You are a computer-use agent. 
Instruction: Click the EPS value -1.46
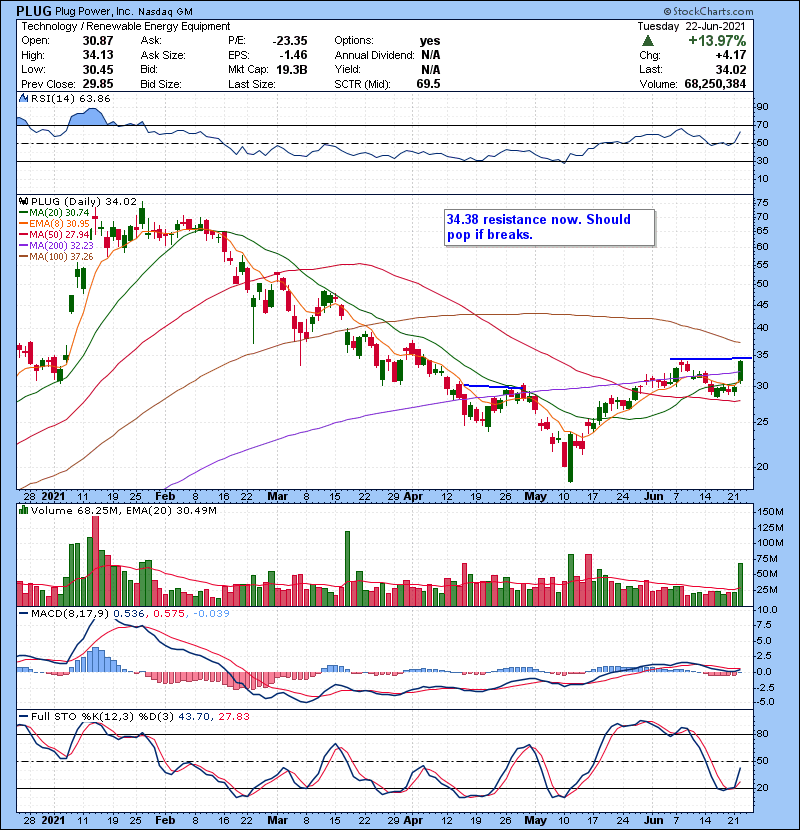point(293,55)
